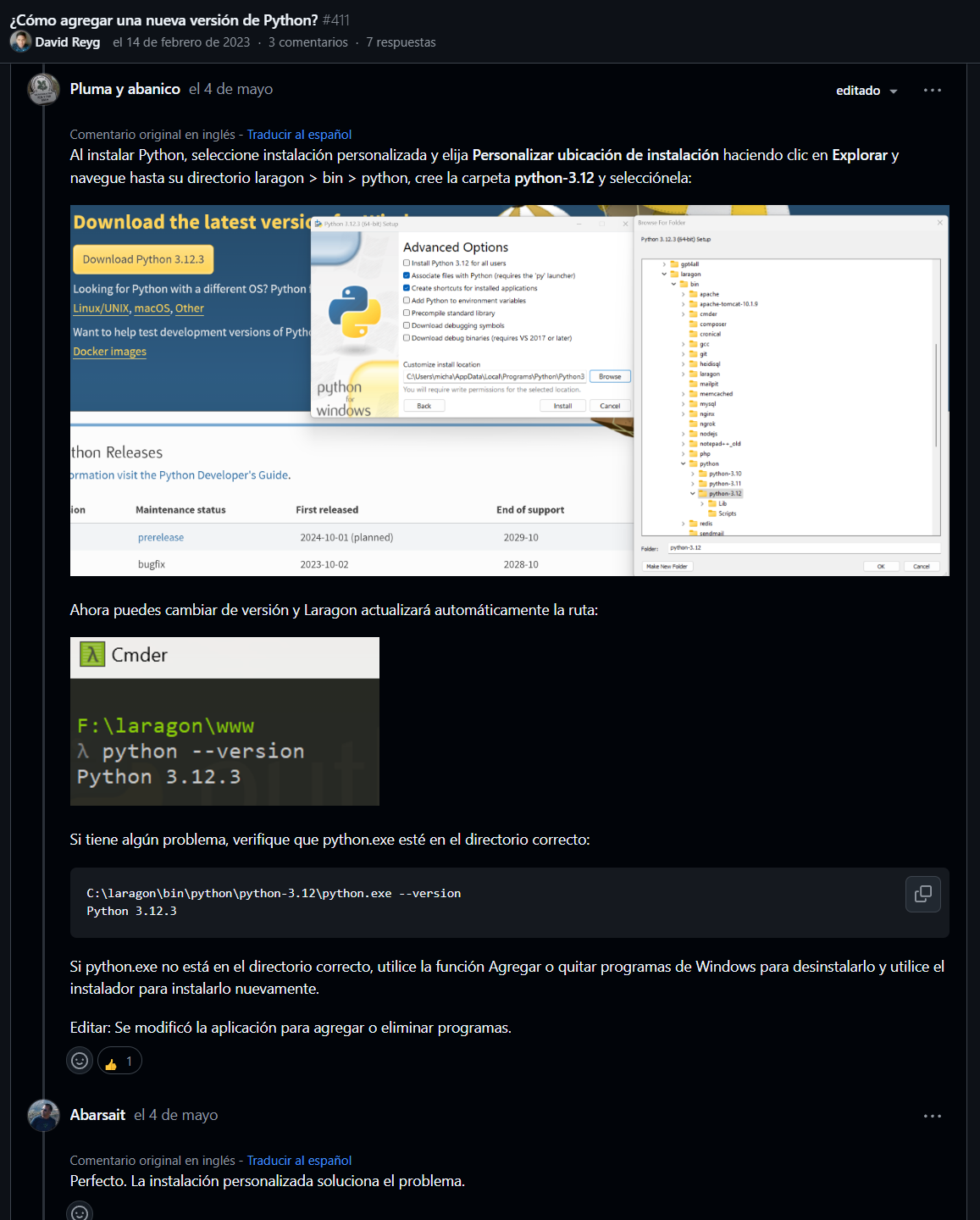980x1220 pixels.
Task: Click 'Traducir al español' in the first comment
Action: coord(299,135)
